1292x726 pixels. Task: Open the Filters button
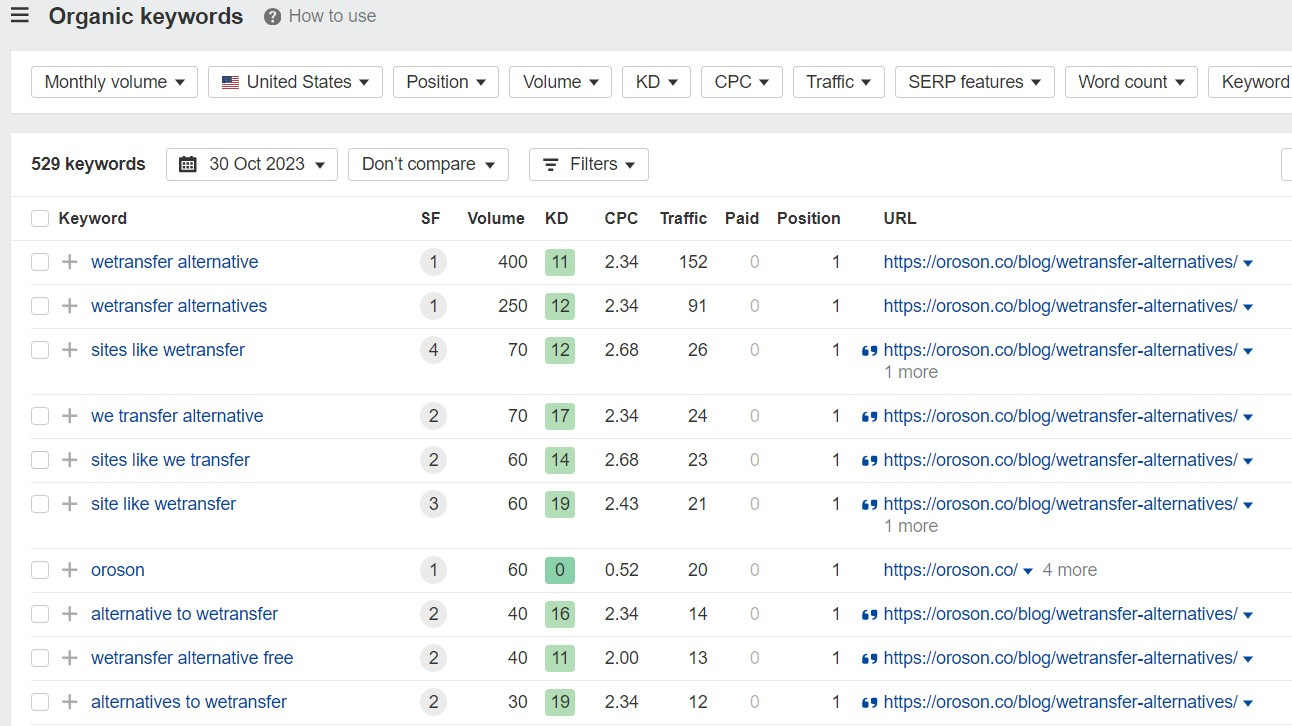click(589, 164)
